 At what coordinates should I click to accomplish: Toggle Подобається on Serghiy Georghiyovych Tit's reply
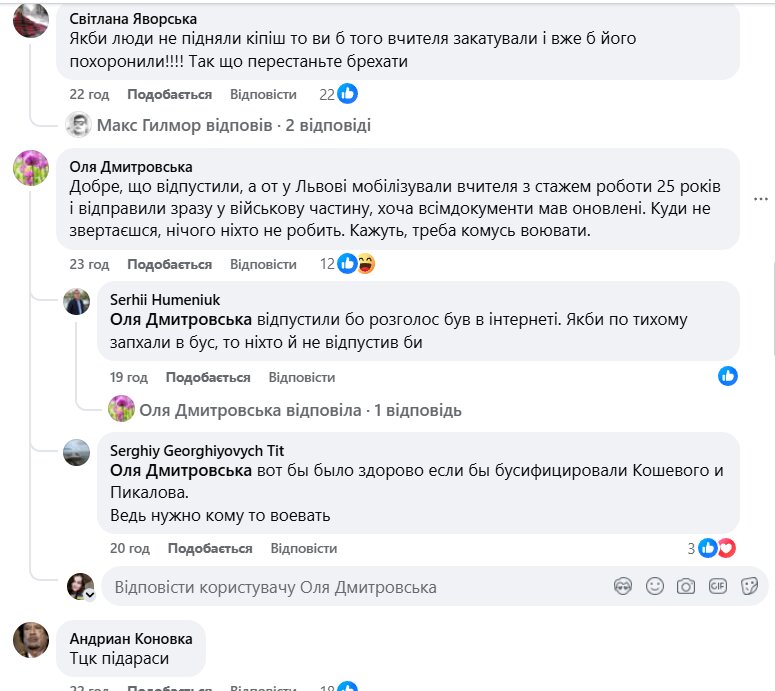210,548
